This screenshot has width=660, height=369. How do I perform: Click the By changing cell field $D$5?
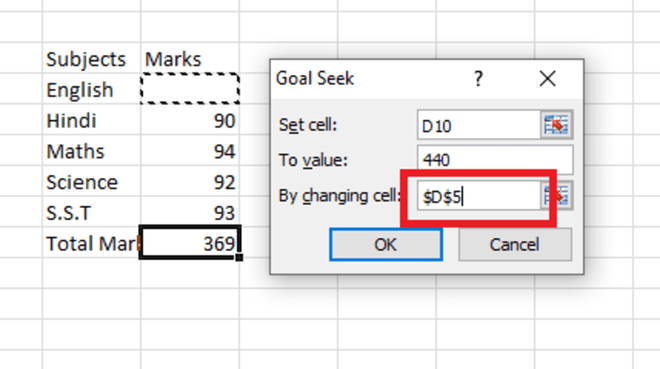pos(479,196)
